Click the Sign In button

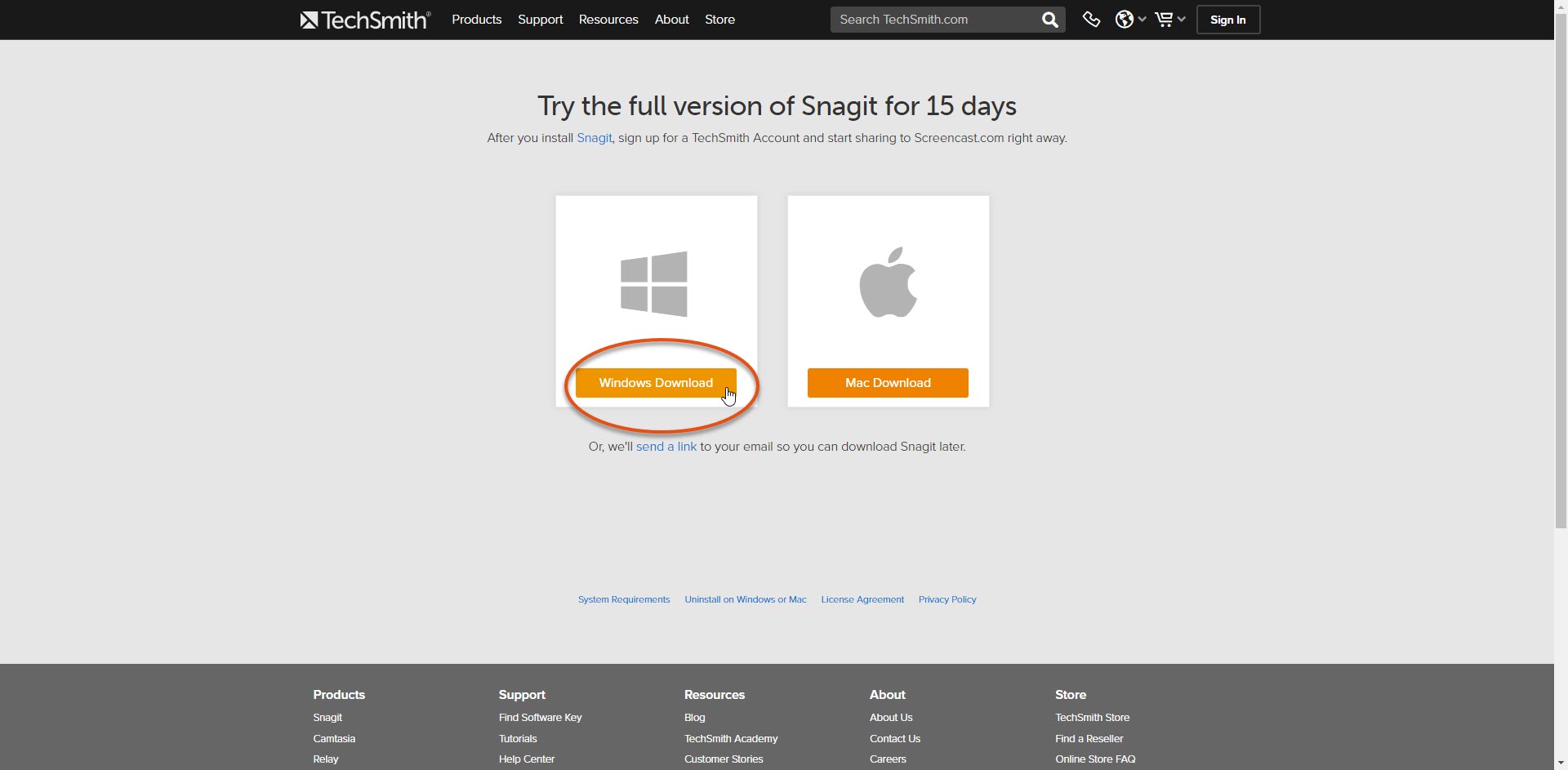(1228, 20)
